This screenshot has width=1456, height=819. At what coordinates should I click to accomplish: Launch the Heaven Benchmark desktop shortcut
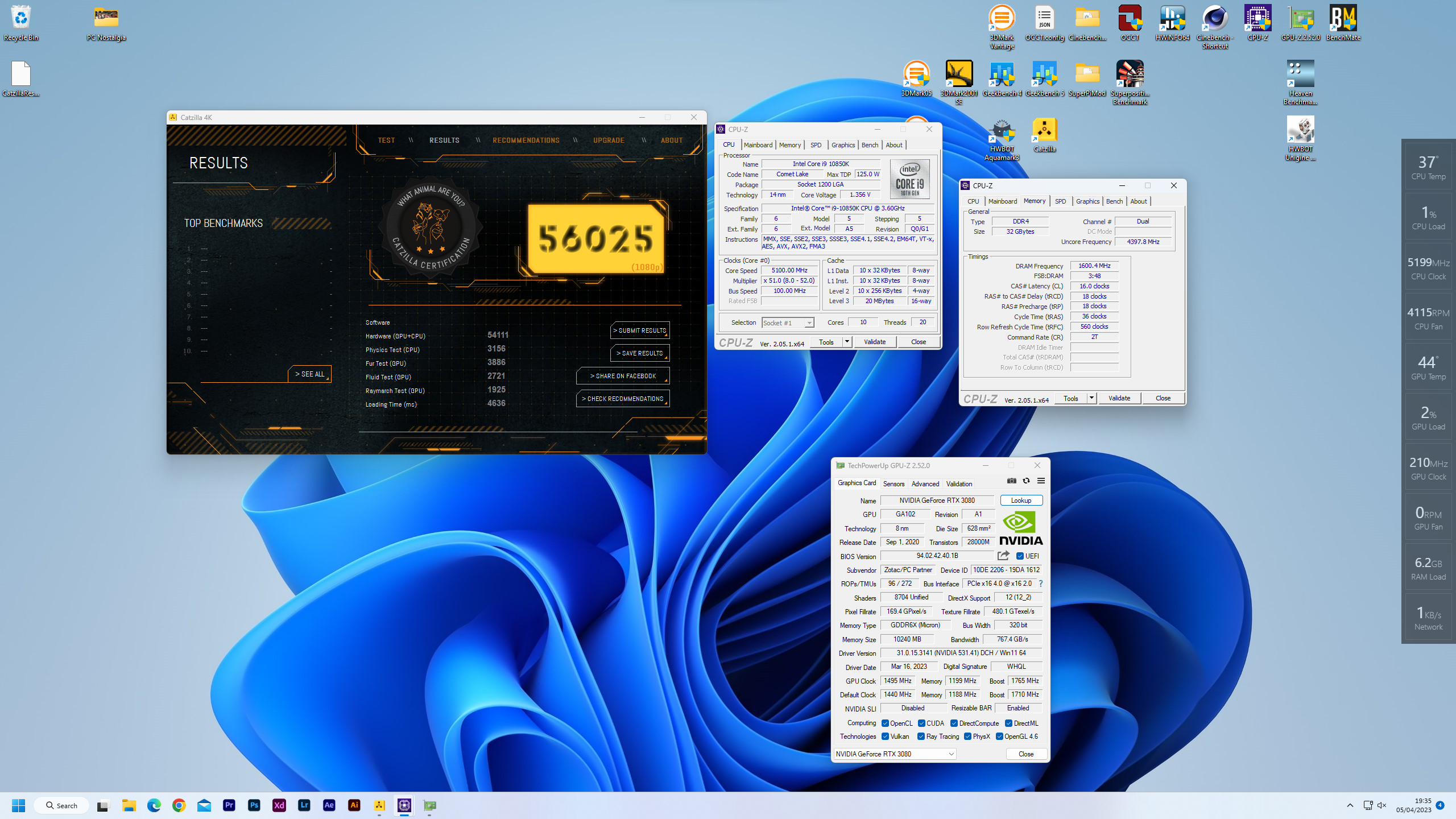1300,82
